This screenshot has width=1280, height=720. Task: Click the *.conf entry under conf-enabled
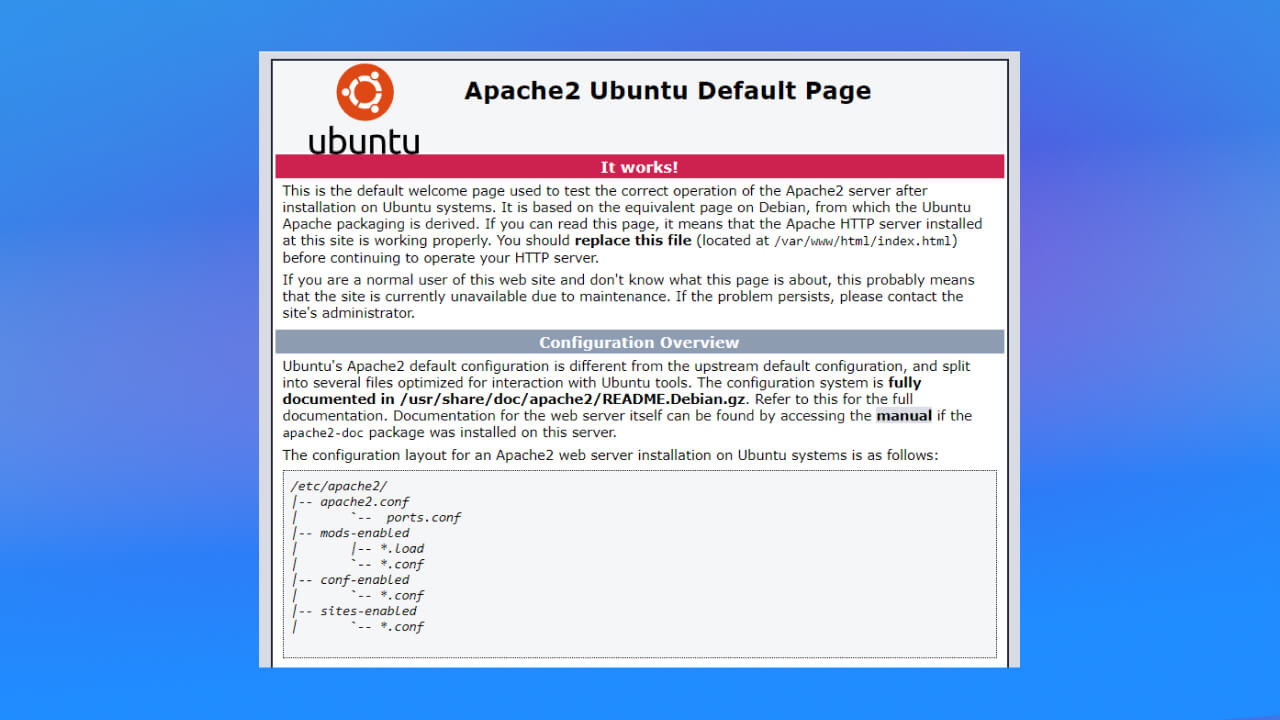401,596
